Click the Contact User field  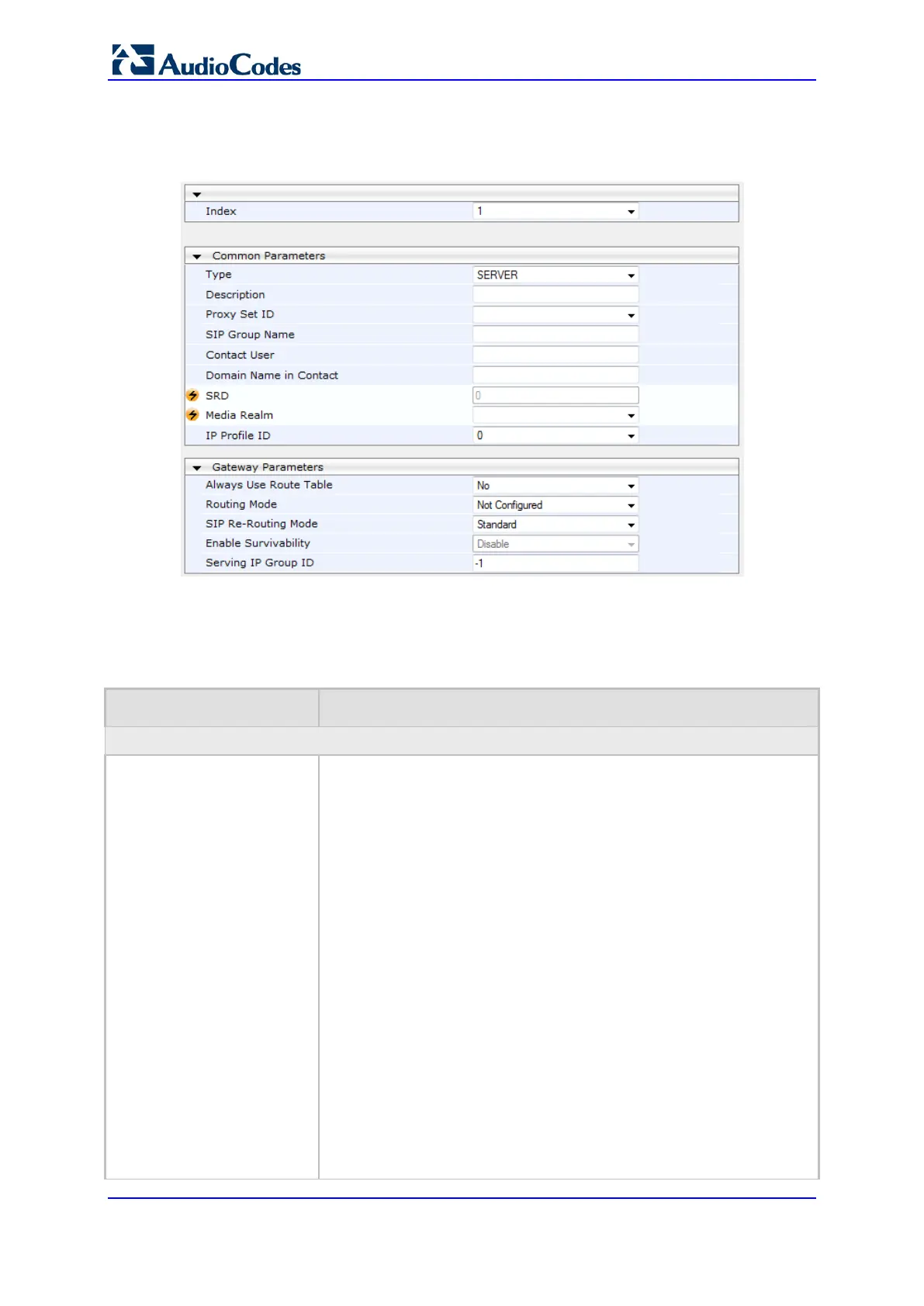[555, 355]
